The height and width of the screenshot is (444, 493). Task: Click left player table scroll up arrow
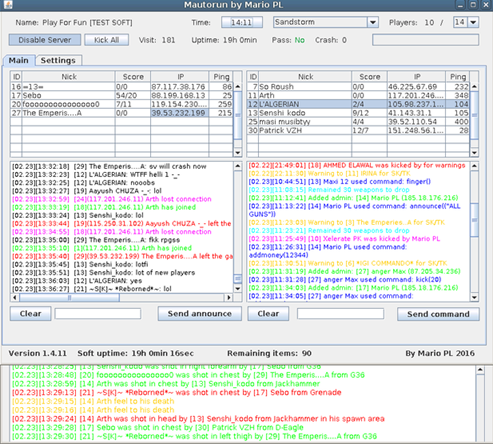pos(238,86)
